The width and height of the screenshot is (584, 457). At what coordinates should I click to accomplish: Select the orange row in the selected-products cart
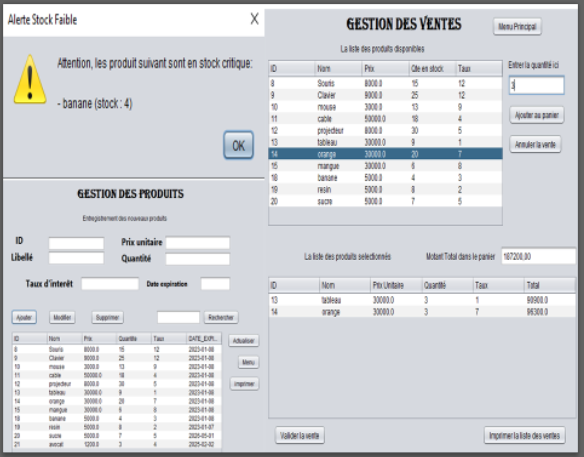422,312
